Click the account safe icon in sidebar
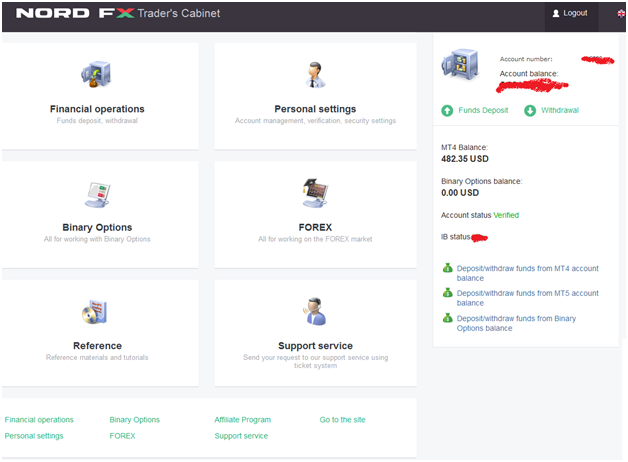Viewport: 628px width, 462px height. 460,64
